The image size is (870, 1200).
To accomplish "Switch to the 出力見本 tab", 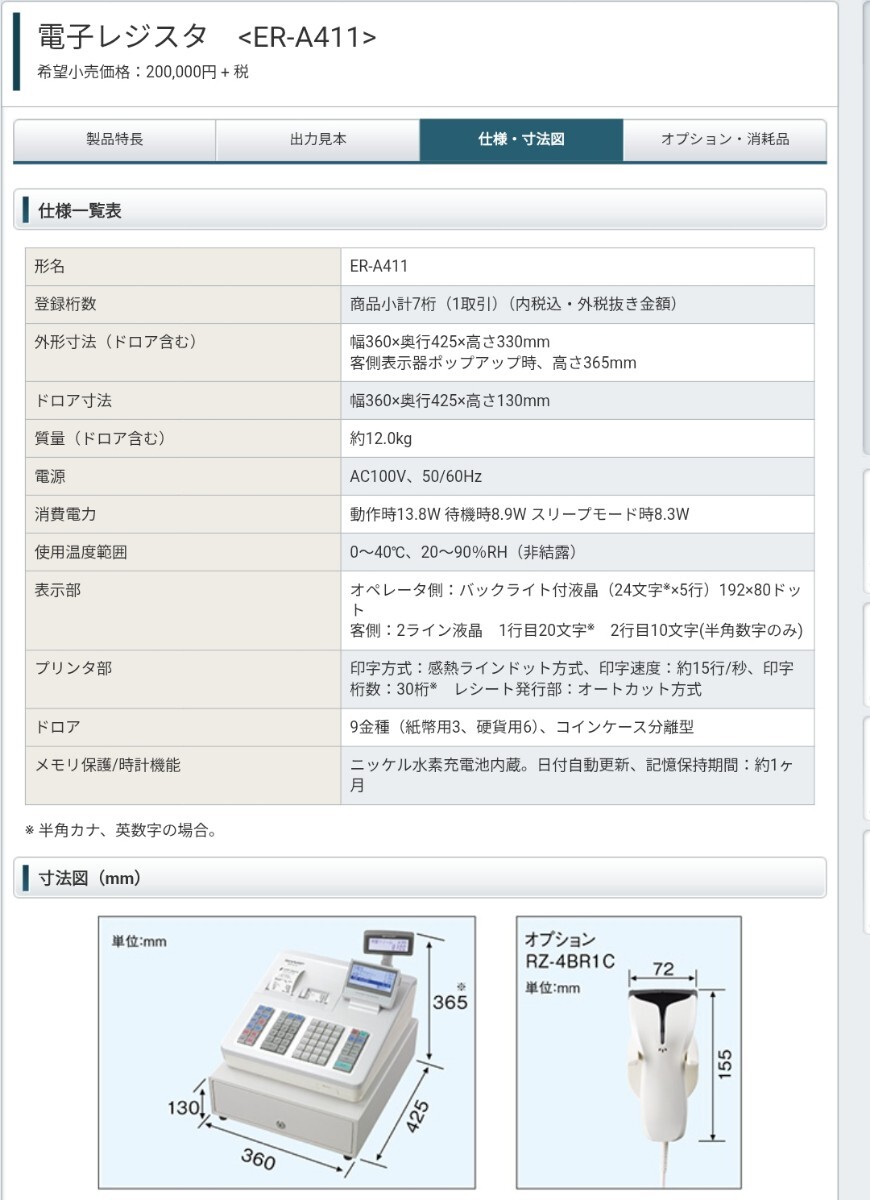I will pyautogui.click(x=318, y=140).
